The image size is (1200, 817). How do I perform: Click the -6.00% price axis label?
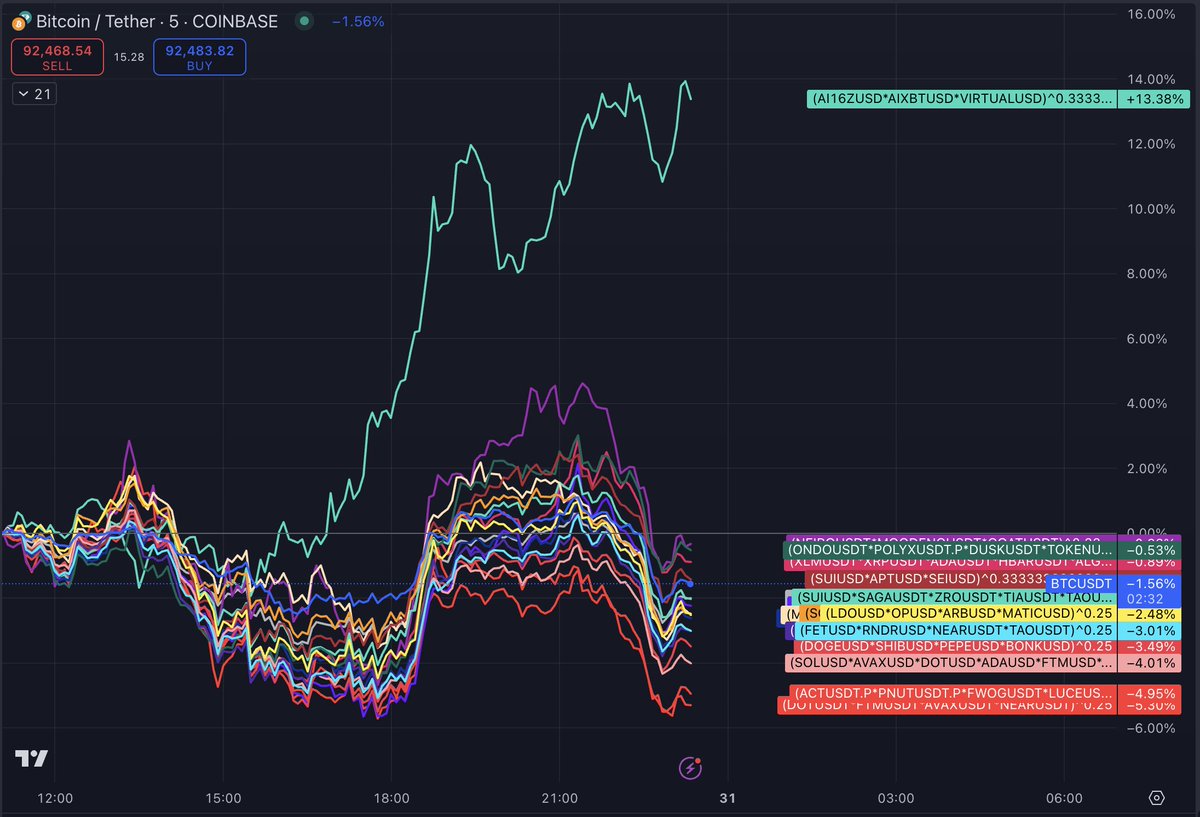(x=1149, y=728)
